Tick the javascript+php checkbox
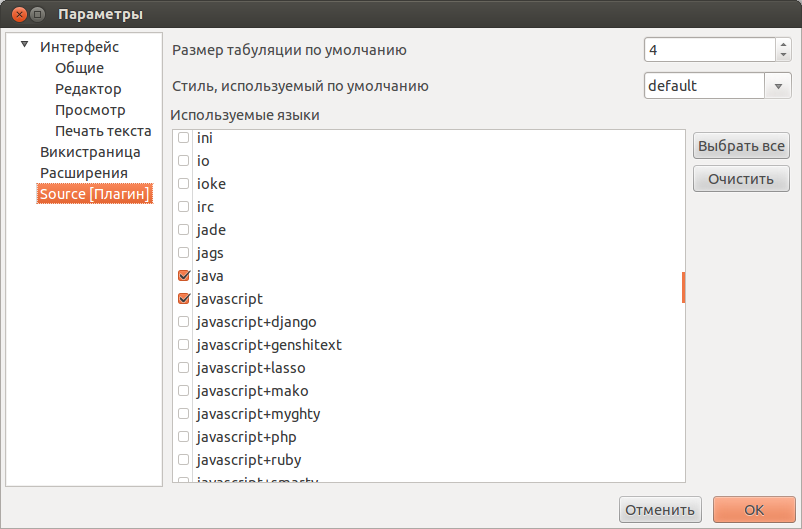802x529 pixels. click(x=184, y=437)
